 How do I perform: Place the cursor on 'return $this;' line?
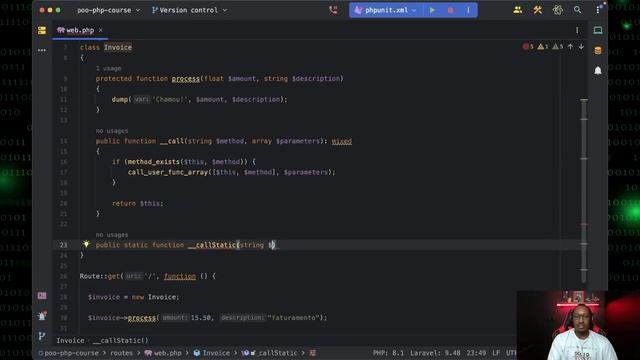138,203
